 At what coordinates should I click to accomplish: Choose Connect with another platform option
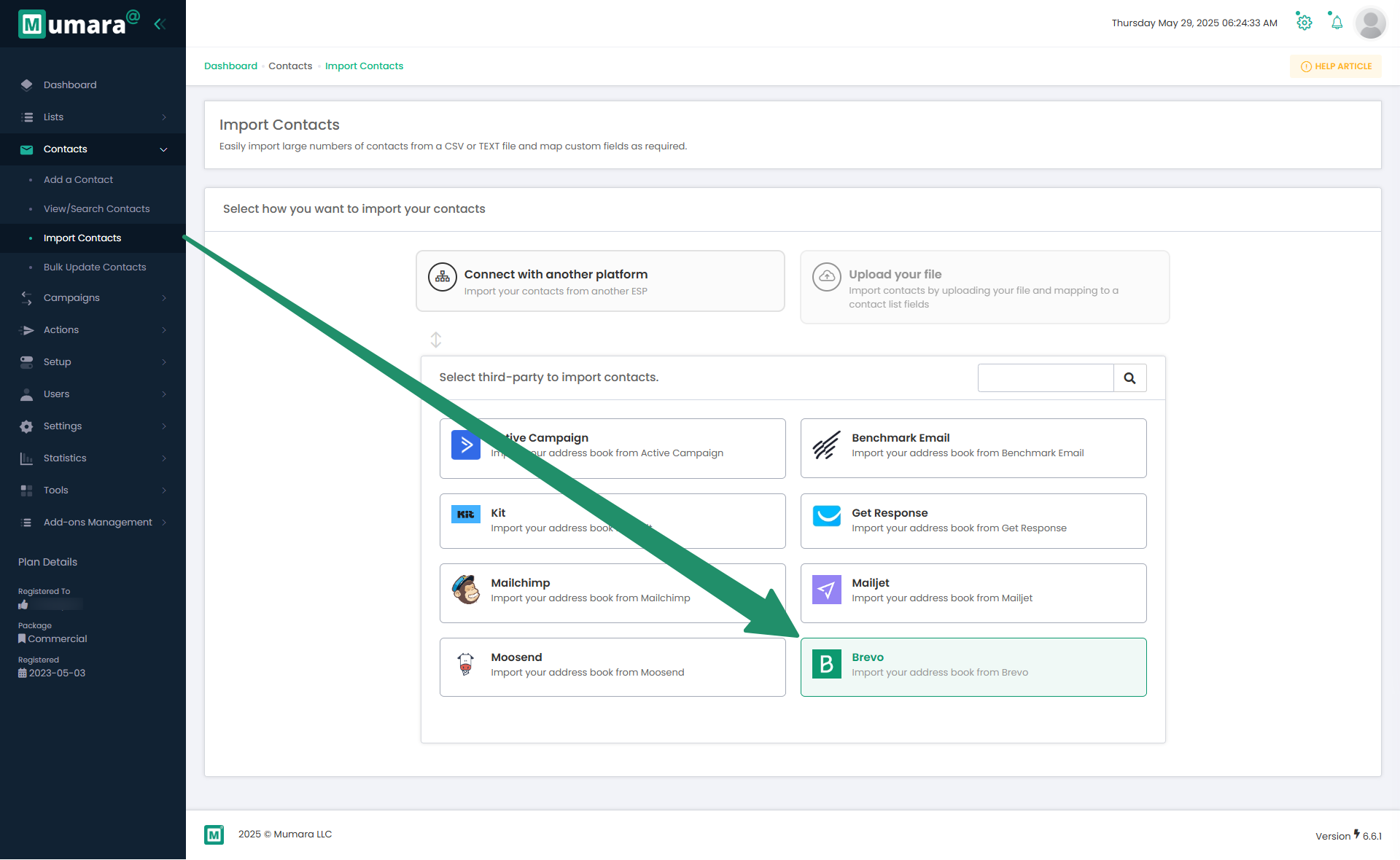[x=600, y=281]
